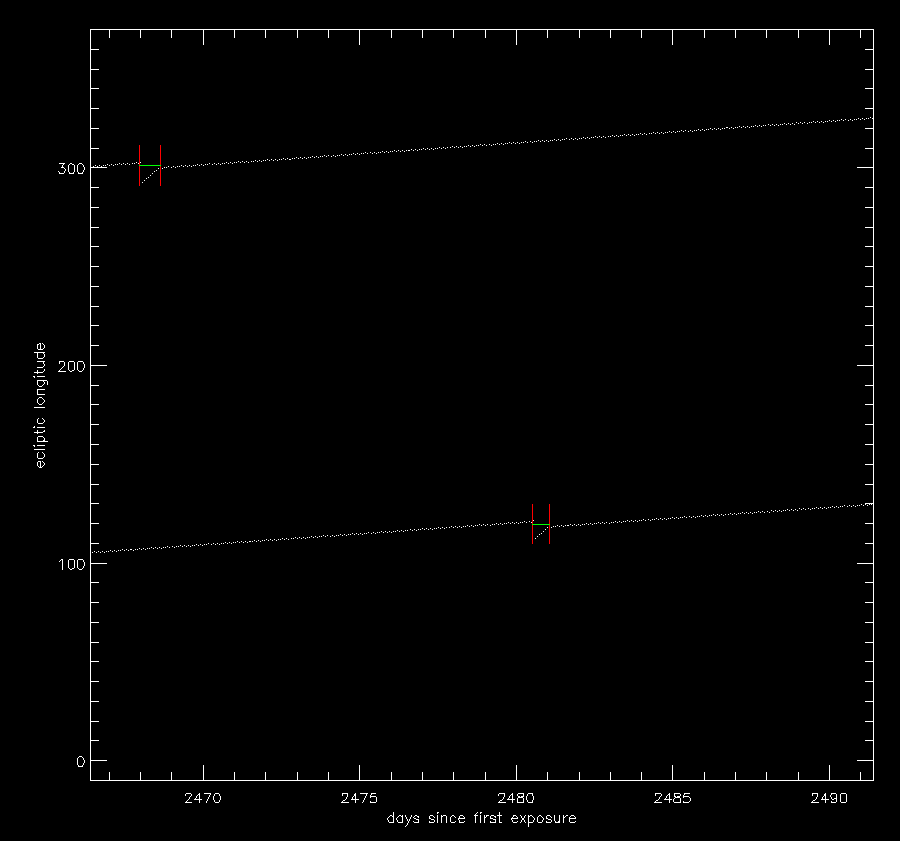Click the x-axis tick label 2480
The width and height of the screenshot is (900, 841).
[516, 798]
